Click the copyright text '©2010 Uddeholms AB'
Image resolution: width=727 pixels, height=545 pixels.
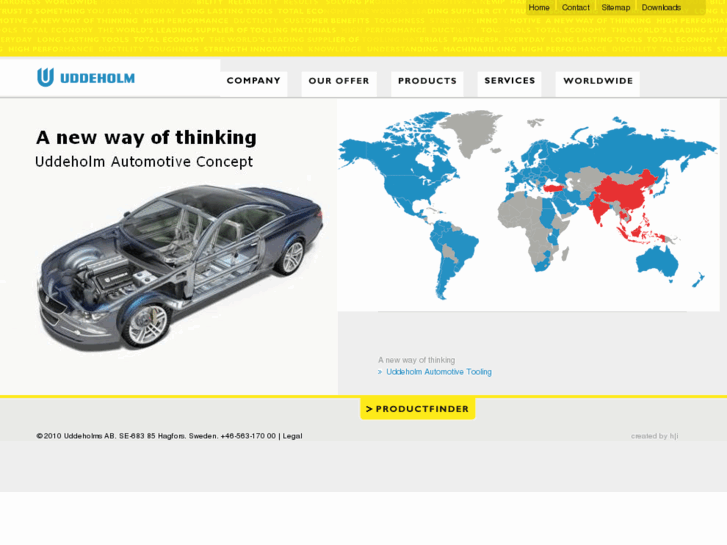pyautogui.click(x=76, y=436)
